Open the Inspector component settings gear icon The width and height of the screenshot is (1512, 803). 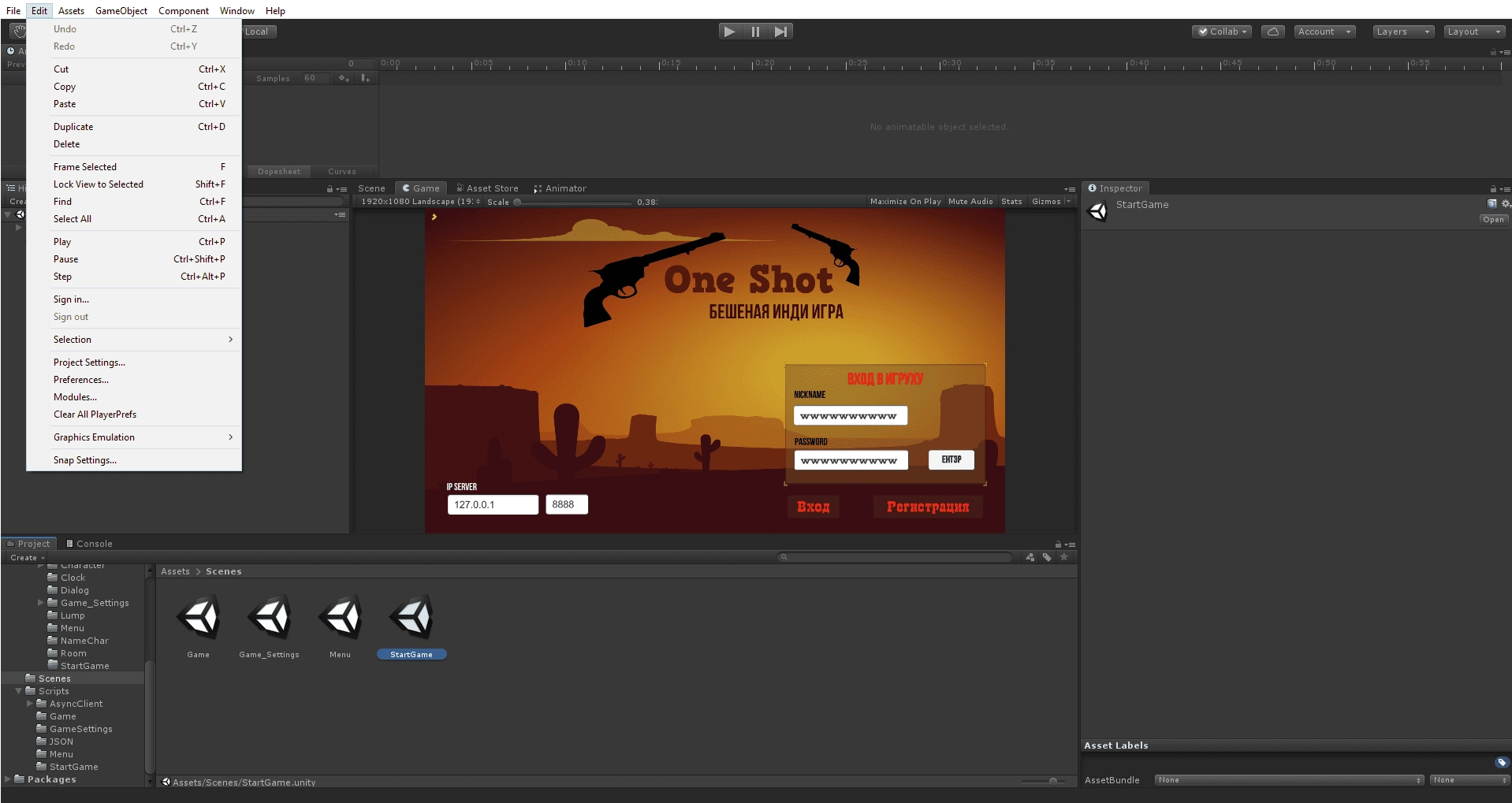click(x=1505, y=204)
